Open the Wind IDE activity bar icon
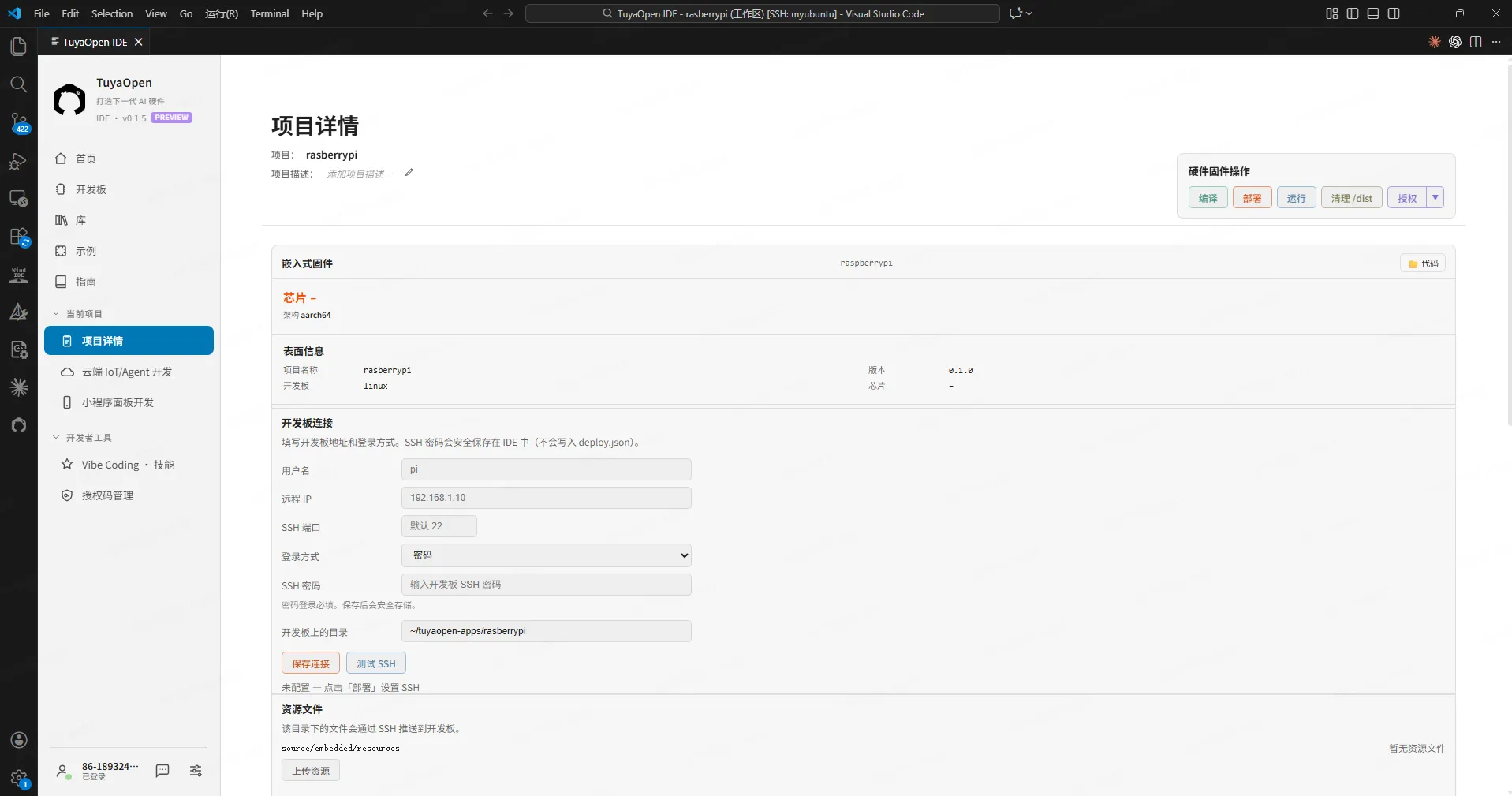This screenshot has height=796, width=1512. (x=18, y=275)
